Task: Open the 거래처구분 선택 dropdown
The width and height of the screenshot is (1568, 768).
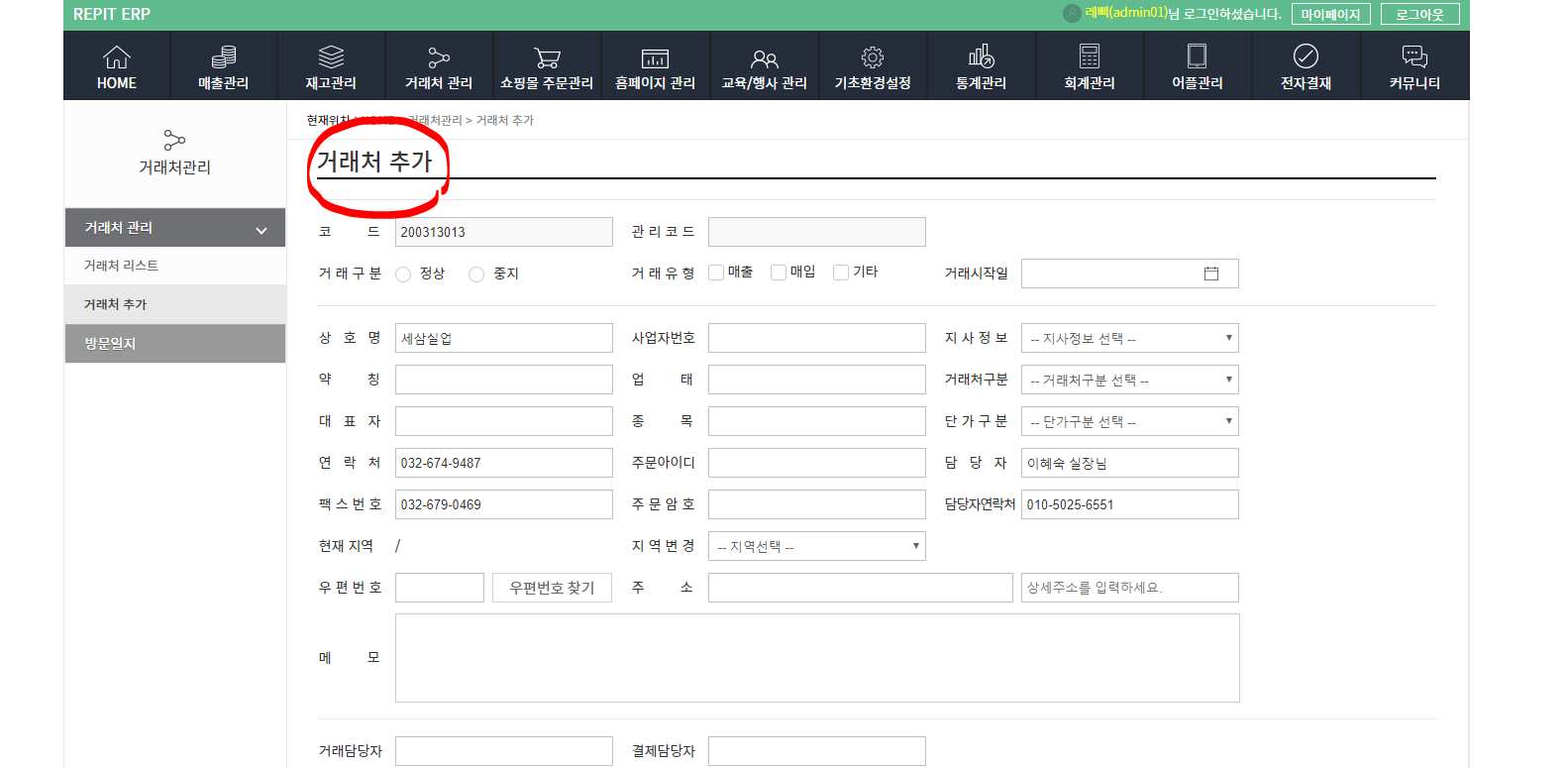Action: coord(1130,380)
